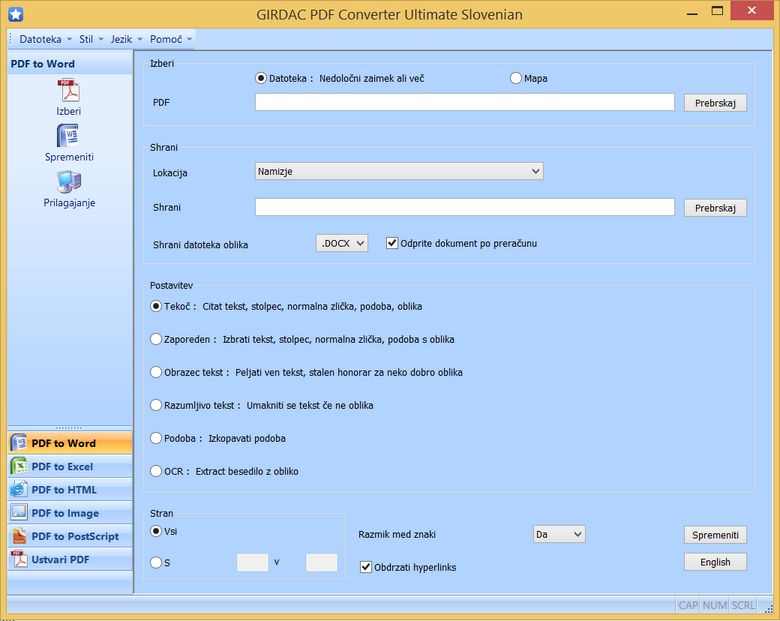This screenshot has height=621, width=780.
Task: Select the Zaporeden layout option
Action: [156, 339]
